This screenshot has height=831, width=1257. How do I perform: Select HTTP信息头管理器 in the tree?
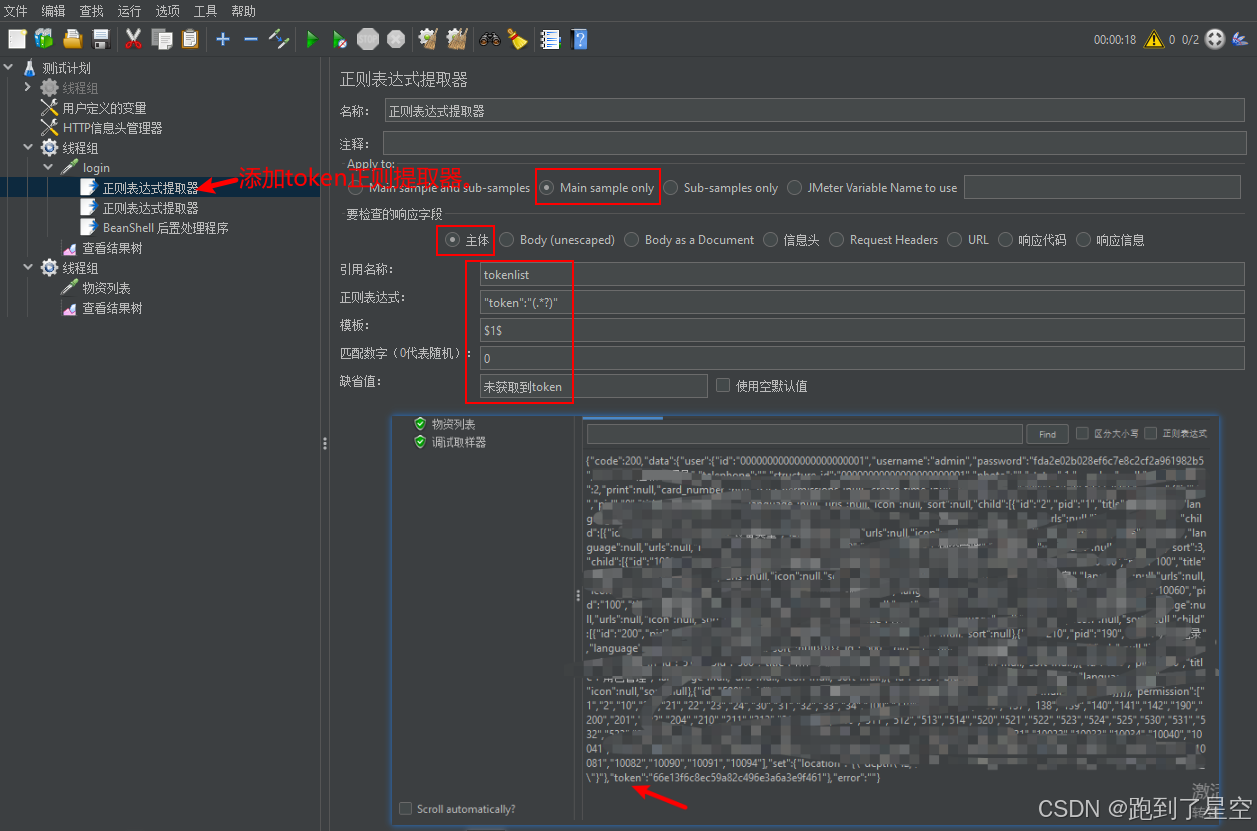[112, 128]
